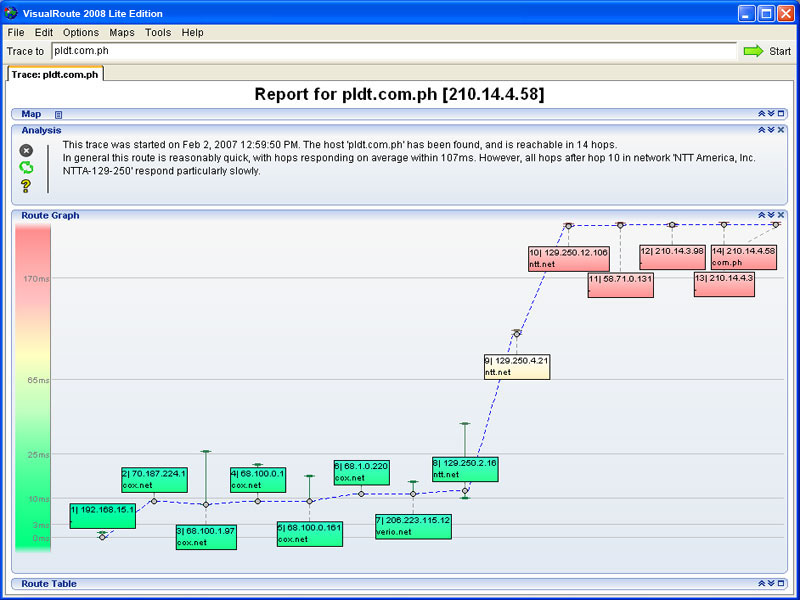800x600 pixels.
Task: Close the Route Graph panel
Action: (781, 215)
